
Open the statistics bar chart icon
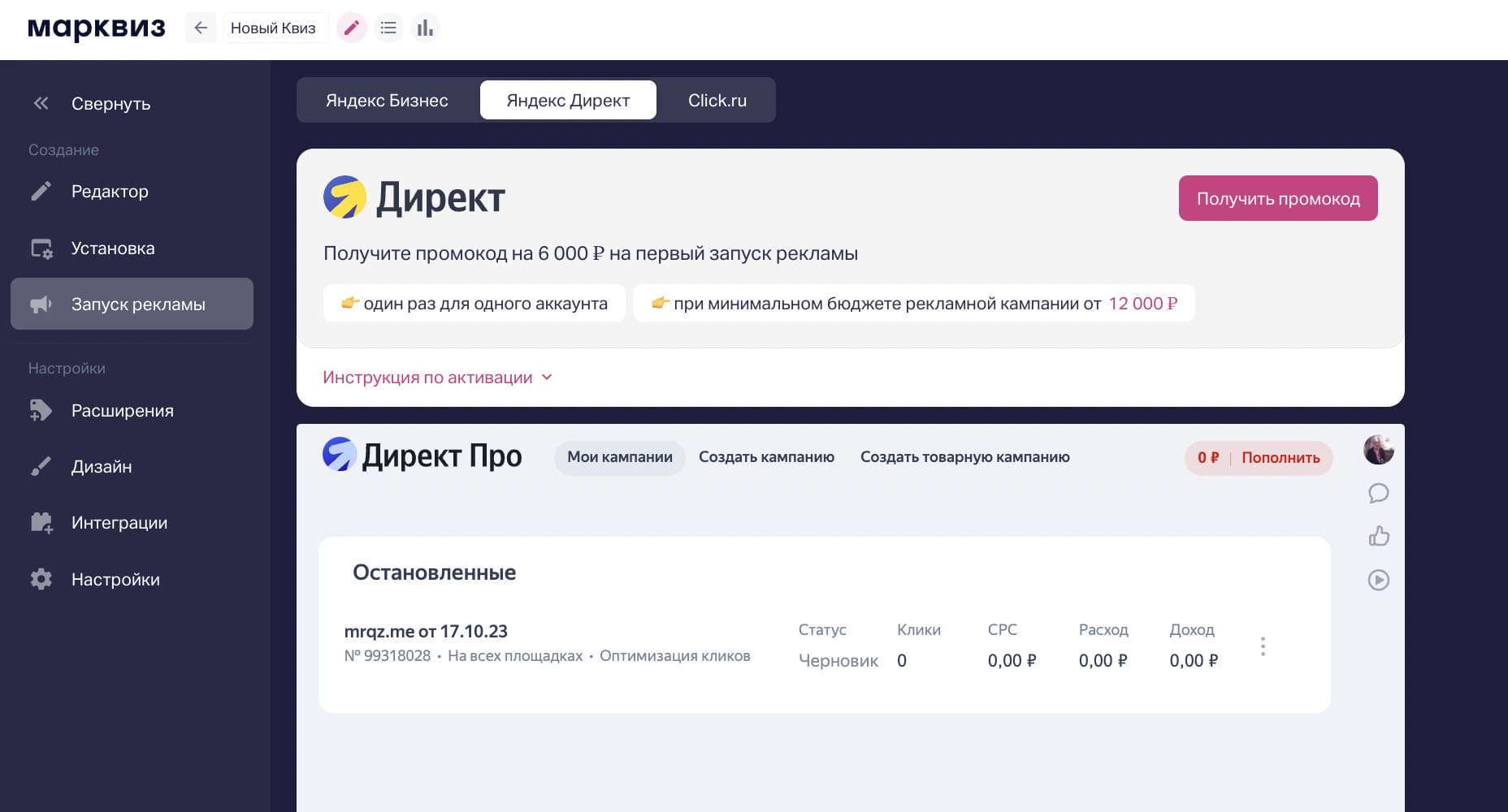coord(425,27)
